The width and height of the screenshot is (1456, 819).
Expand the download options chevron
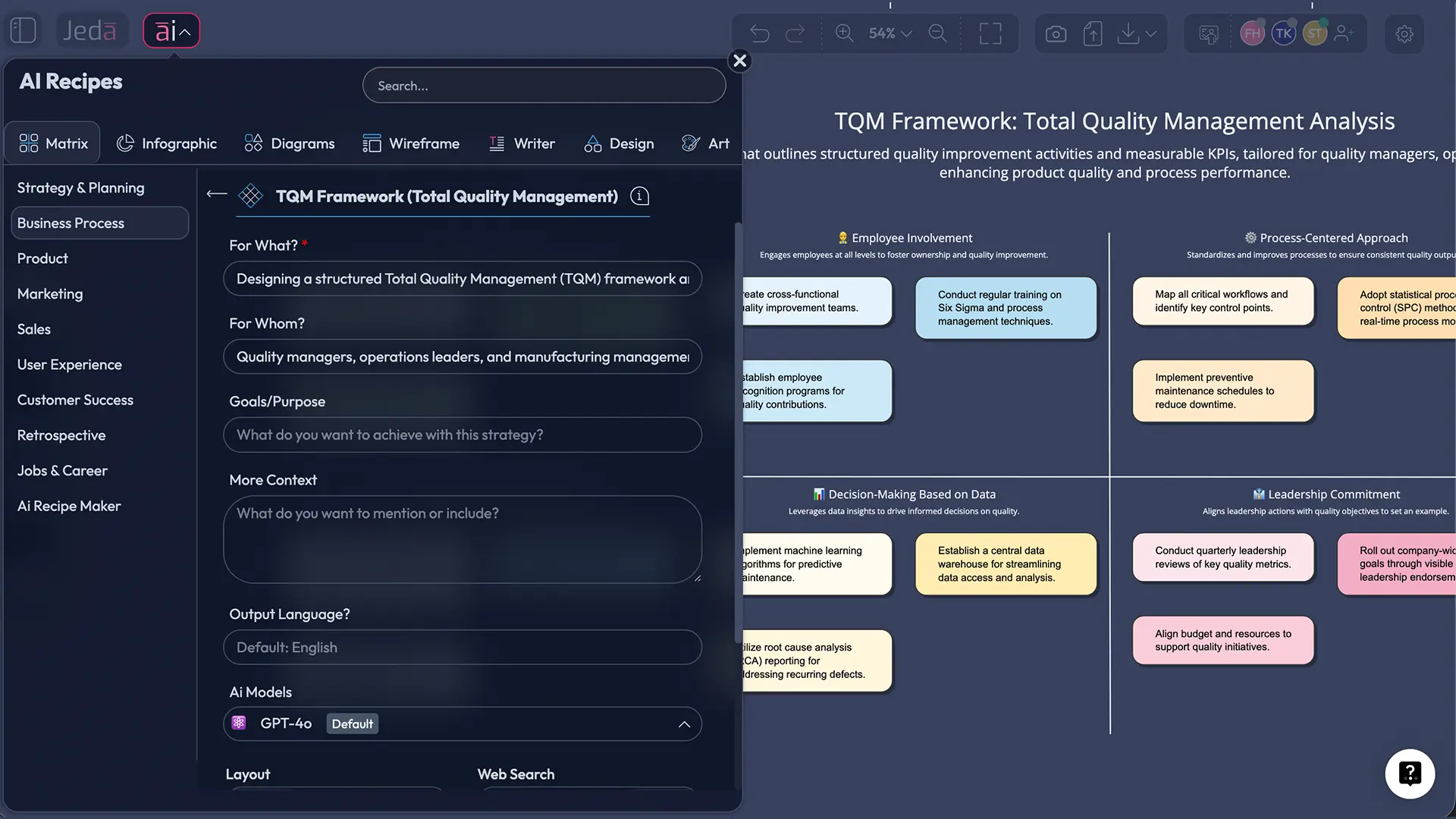[x=1150, y=33]
